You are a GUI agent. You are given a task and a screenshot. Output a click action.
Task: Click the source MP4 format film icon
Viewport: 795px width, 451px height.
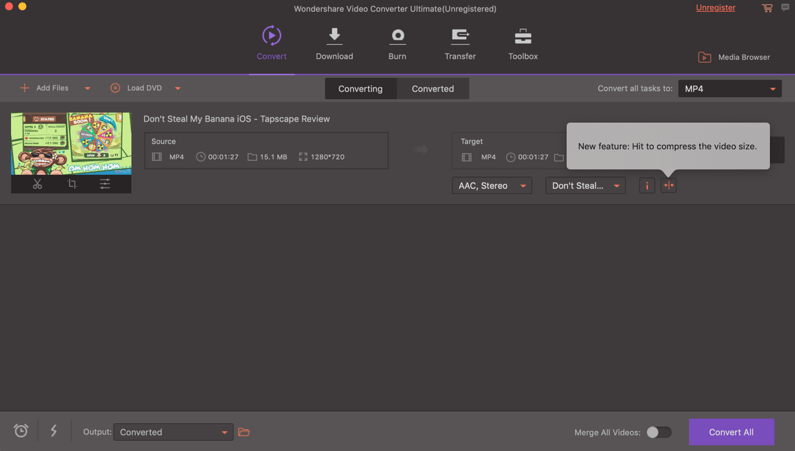(157, 157)
